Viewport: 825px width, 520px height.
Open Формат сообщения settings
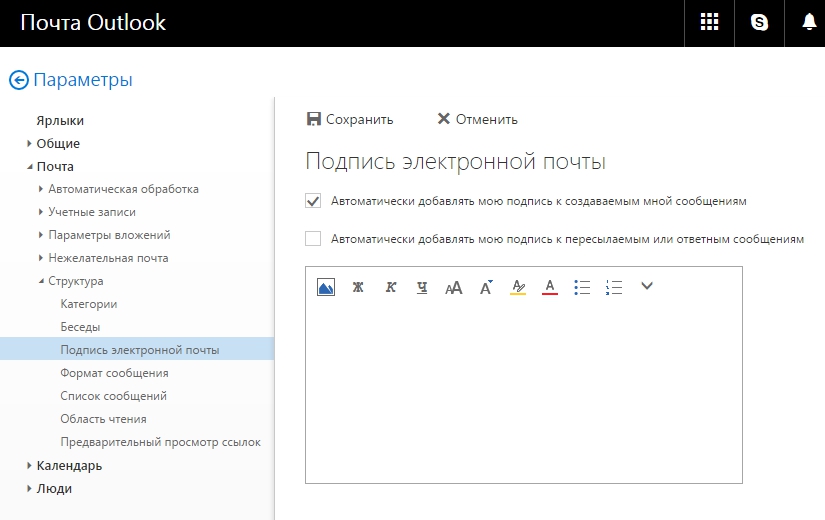pos(114,373)
